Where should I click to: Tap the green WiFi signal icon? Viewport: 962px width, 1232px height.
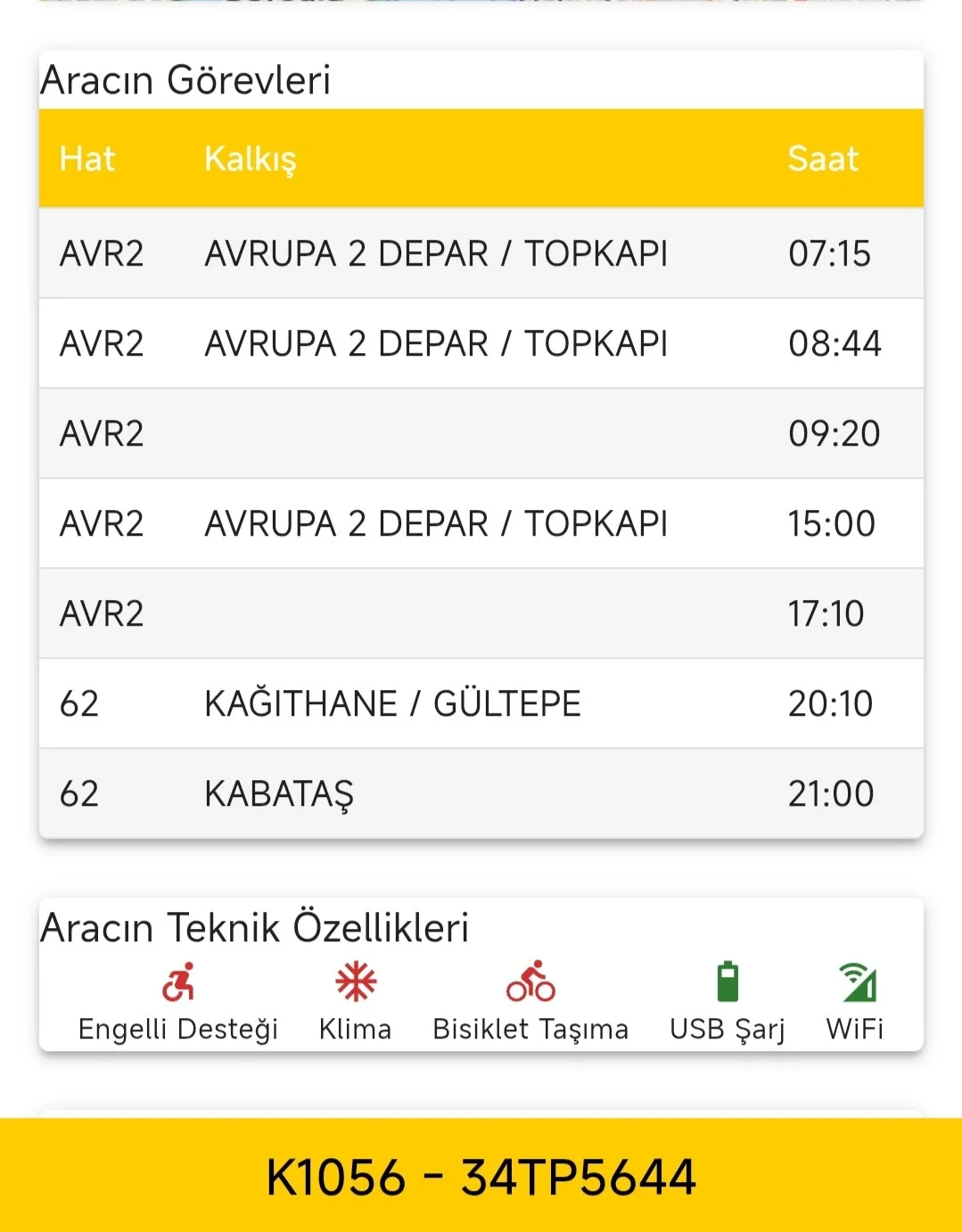pos(858,982)
